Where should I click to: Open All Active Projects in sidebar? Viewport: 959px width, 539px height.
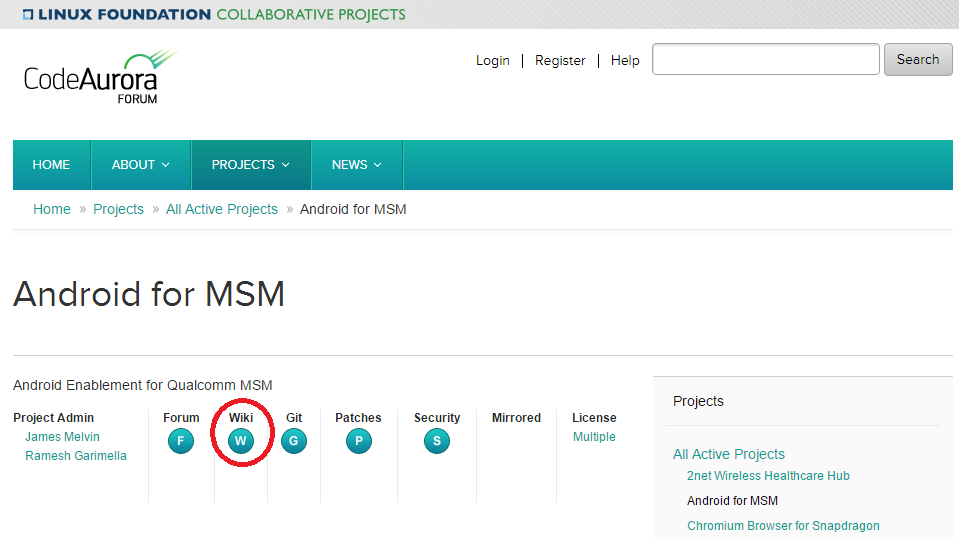click(728, 454)
